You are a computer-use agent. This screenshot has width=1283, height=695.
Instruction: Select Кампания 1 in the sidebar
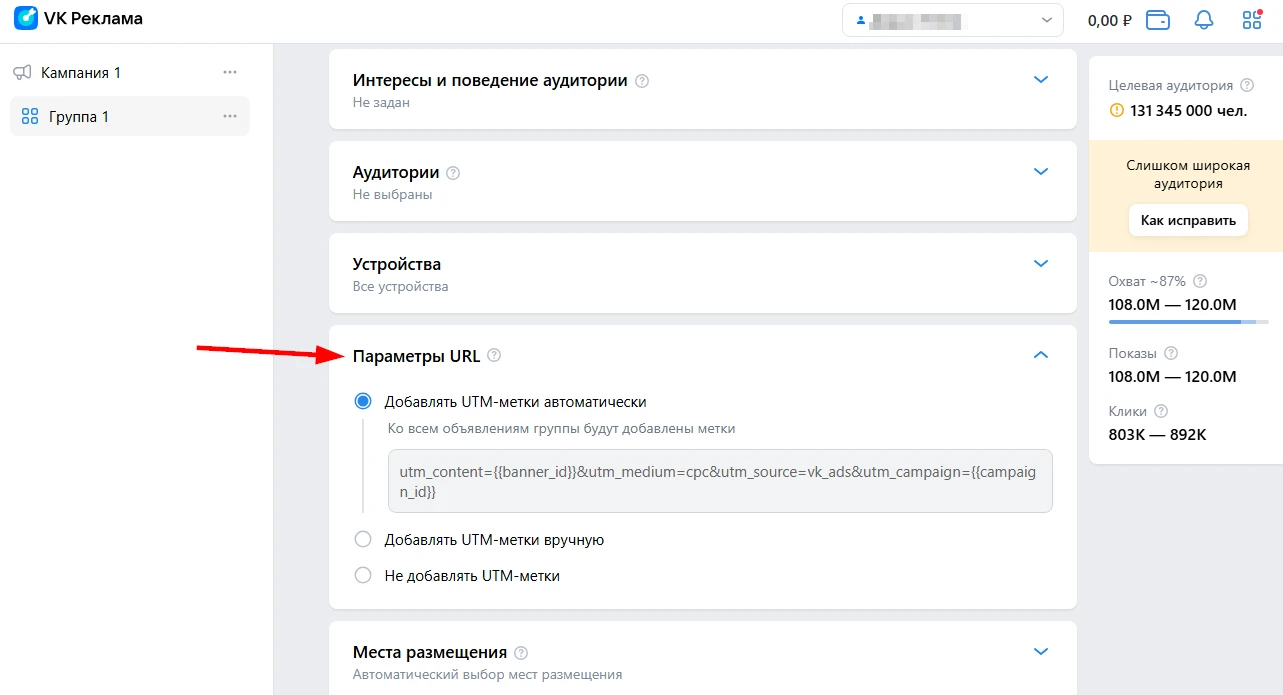[x=81, y=73]
